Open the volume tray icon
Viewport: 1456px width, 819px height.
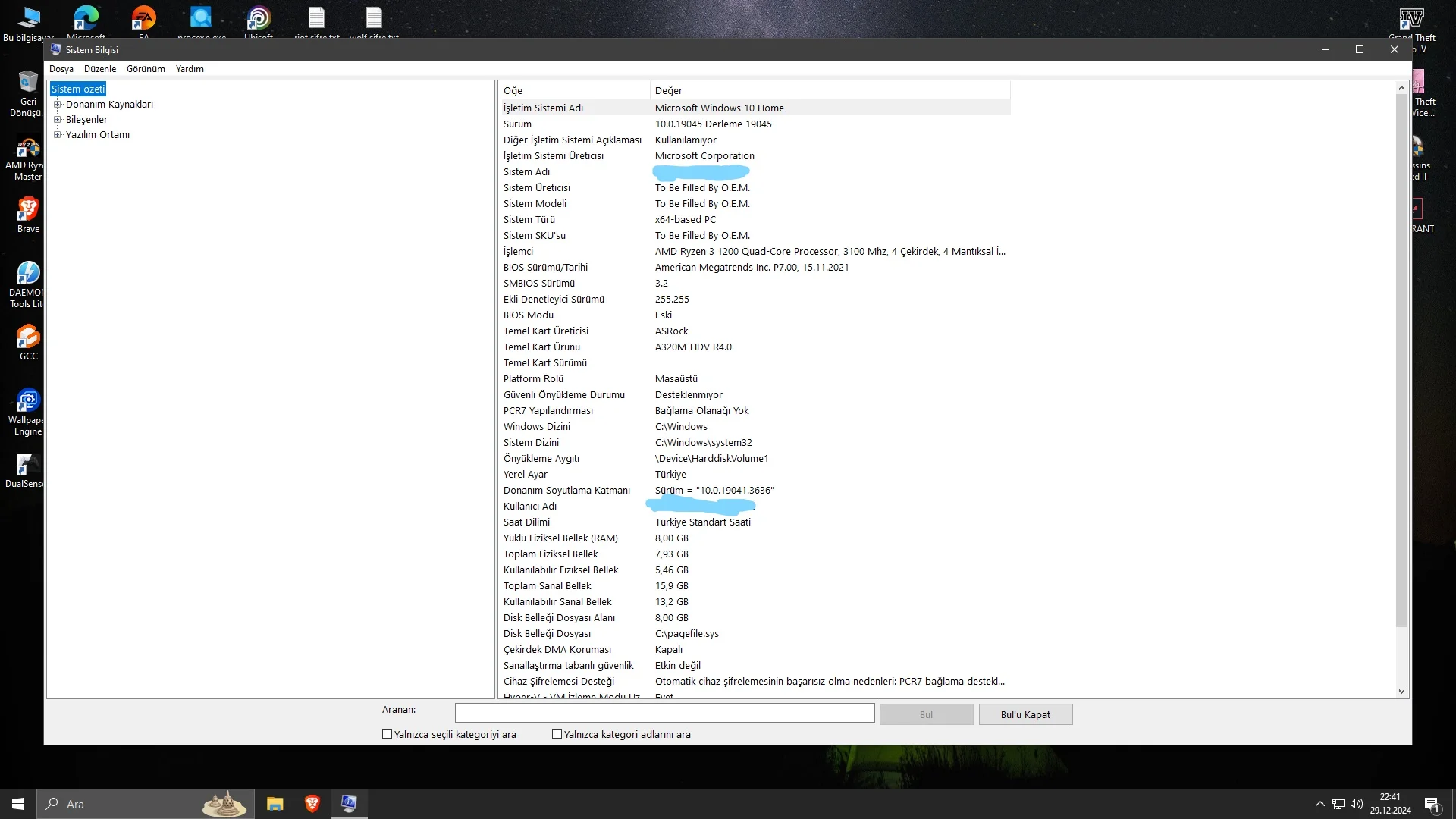pos(1357,804)
